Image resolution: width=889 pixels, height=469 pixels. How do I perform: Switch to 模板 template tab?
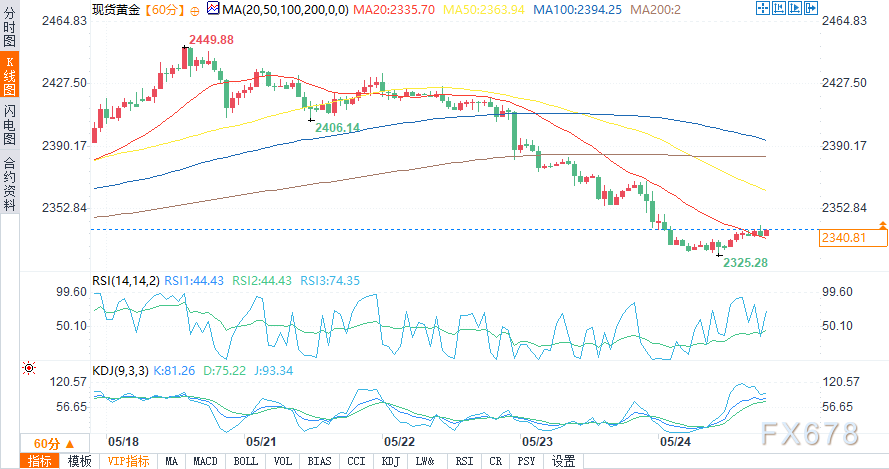79,461
